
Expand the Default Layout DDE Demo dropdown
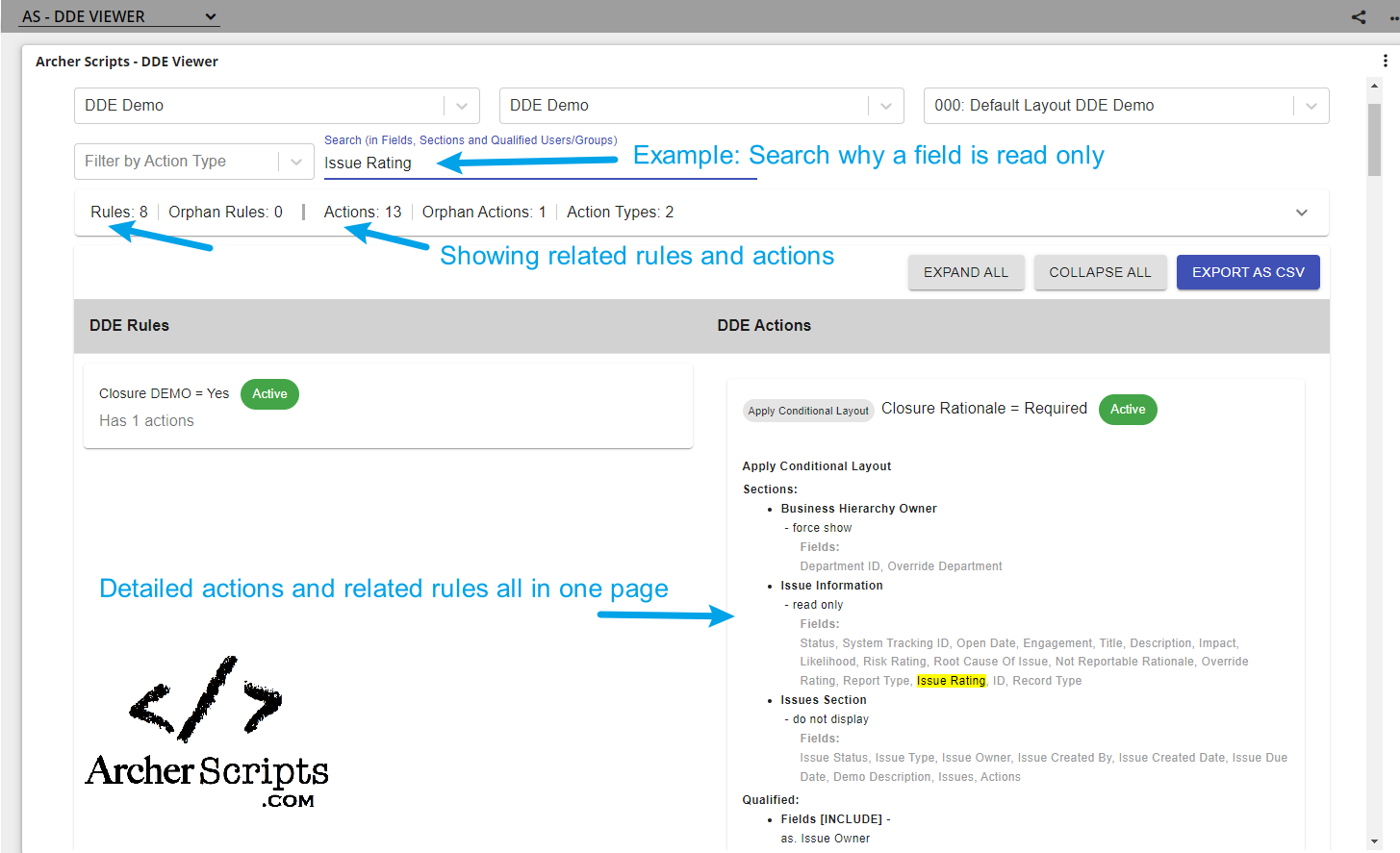click(1311, 106)
